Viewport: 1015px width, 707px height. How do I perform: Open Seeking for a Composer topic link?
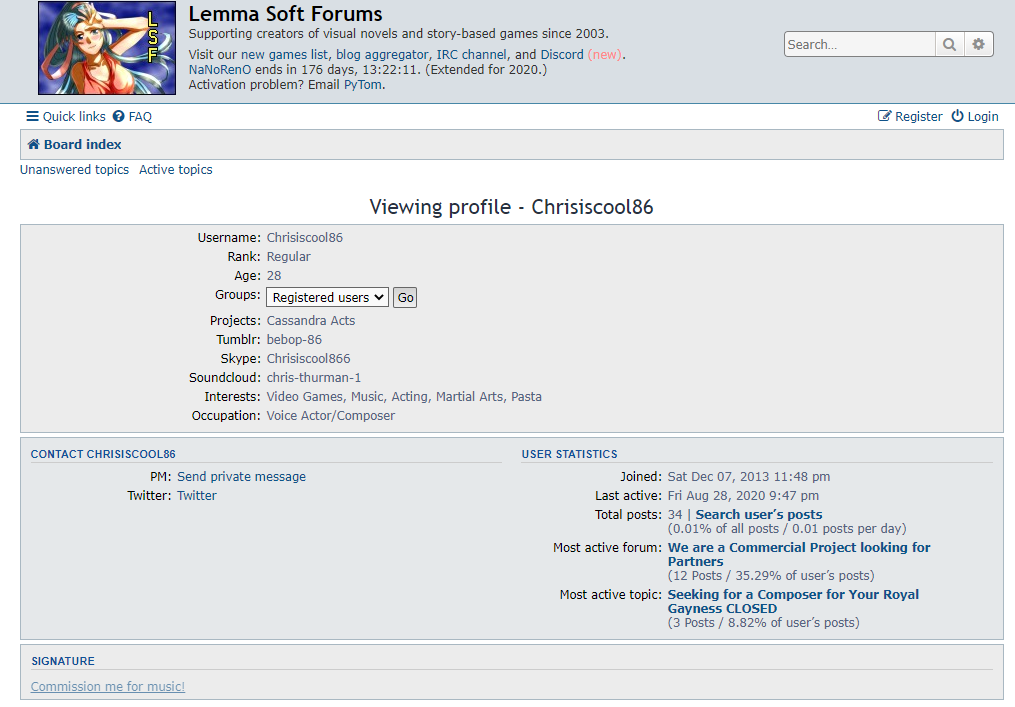[x=793, y=601]
